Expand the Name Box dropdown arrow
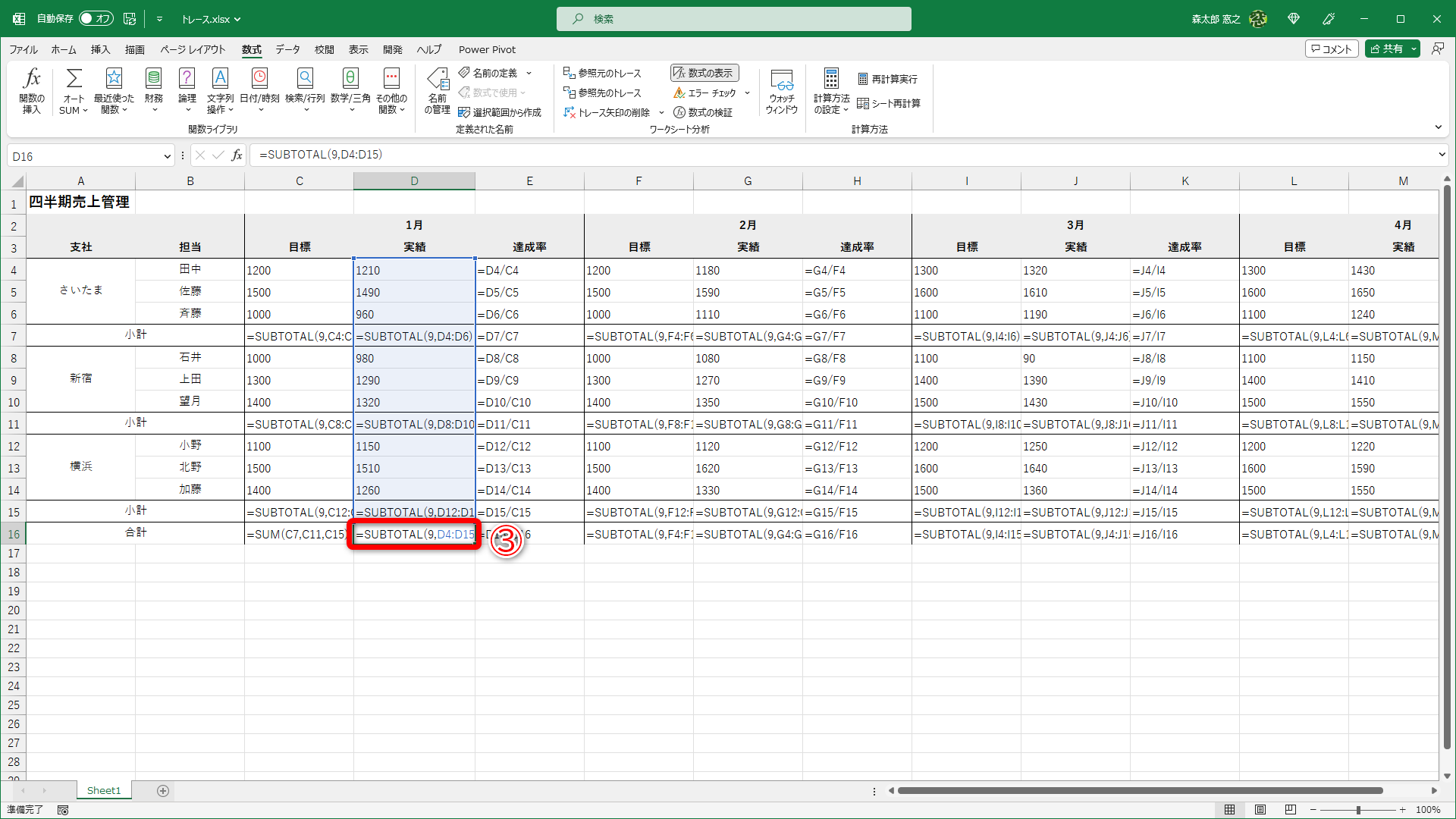The image size is (1456, 819). 168,156
